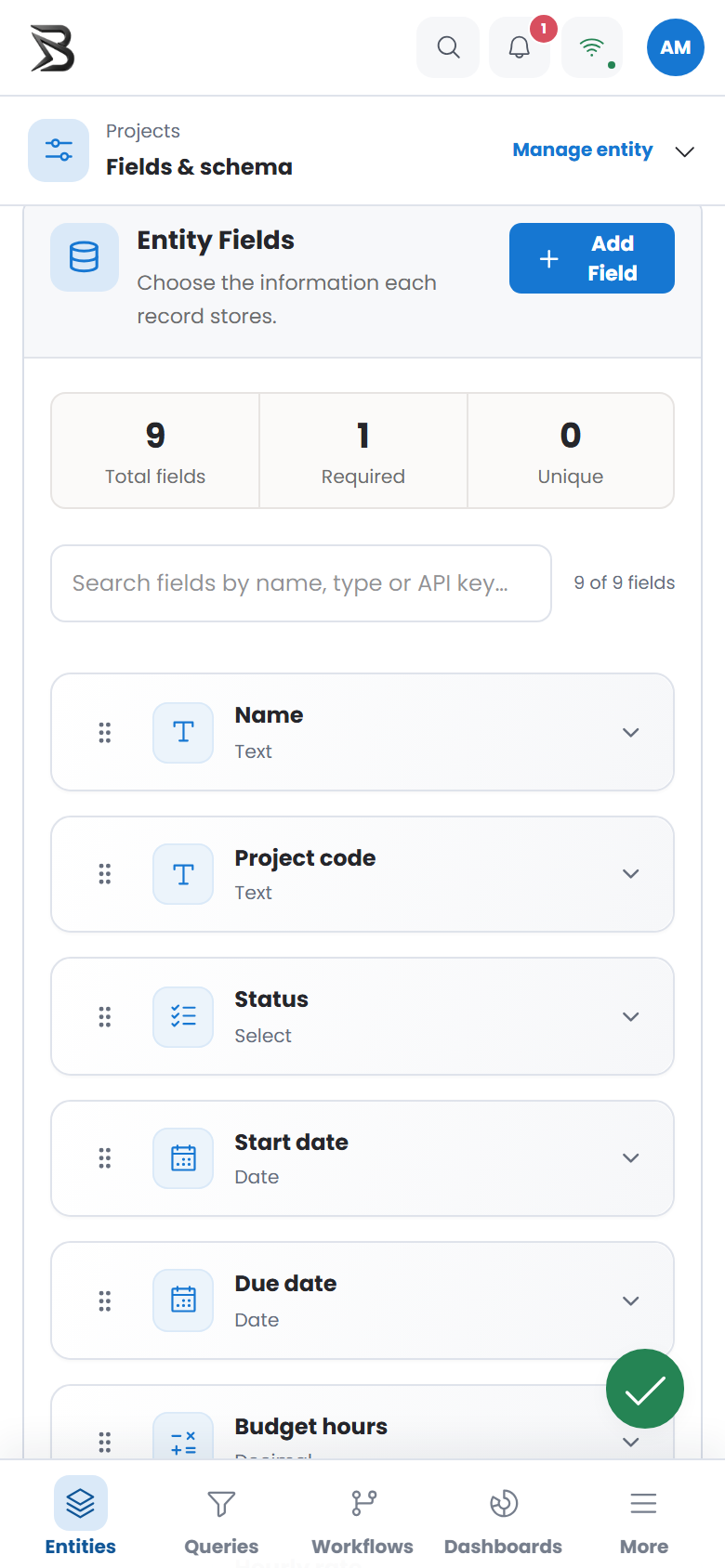Viewport: 725px width, 1568px height.
Task: Open the Manage entity dropdown chevron
Action: click(x=685, y=151)
